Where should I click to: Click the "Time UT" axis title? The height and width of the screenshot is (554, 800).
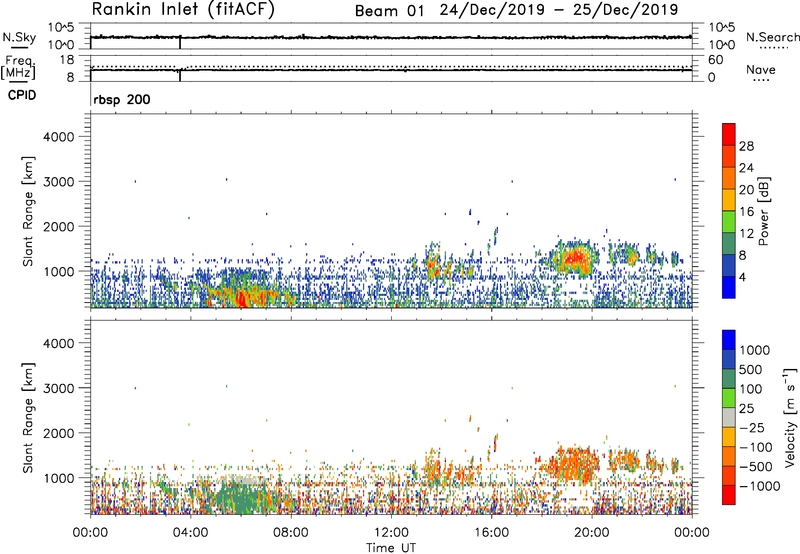click(391, 548)
